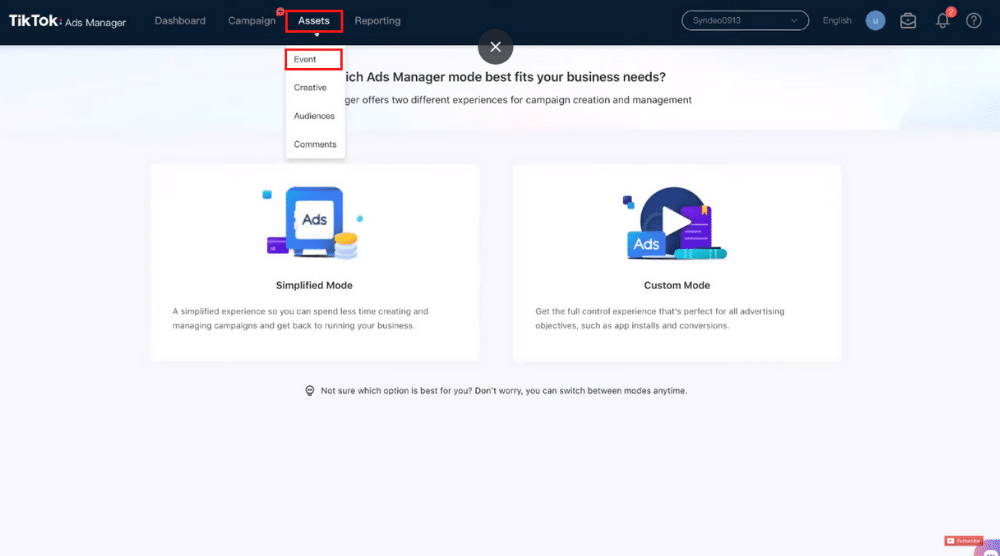Image resolution: width=1000 pixels, height=556 pixels.
Task: Open the Reporting tab
Action: [x=378, y=20]
